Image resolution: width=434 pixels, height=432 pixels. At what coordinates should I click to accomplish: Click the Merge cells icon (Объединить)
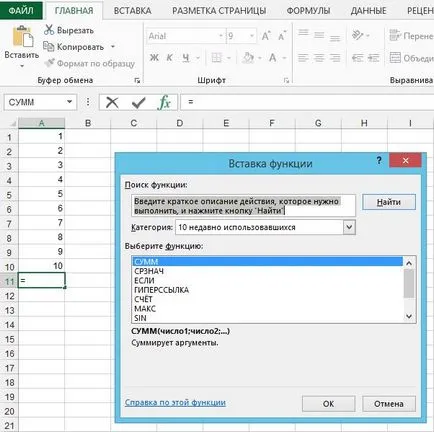point(395,58)
